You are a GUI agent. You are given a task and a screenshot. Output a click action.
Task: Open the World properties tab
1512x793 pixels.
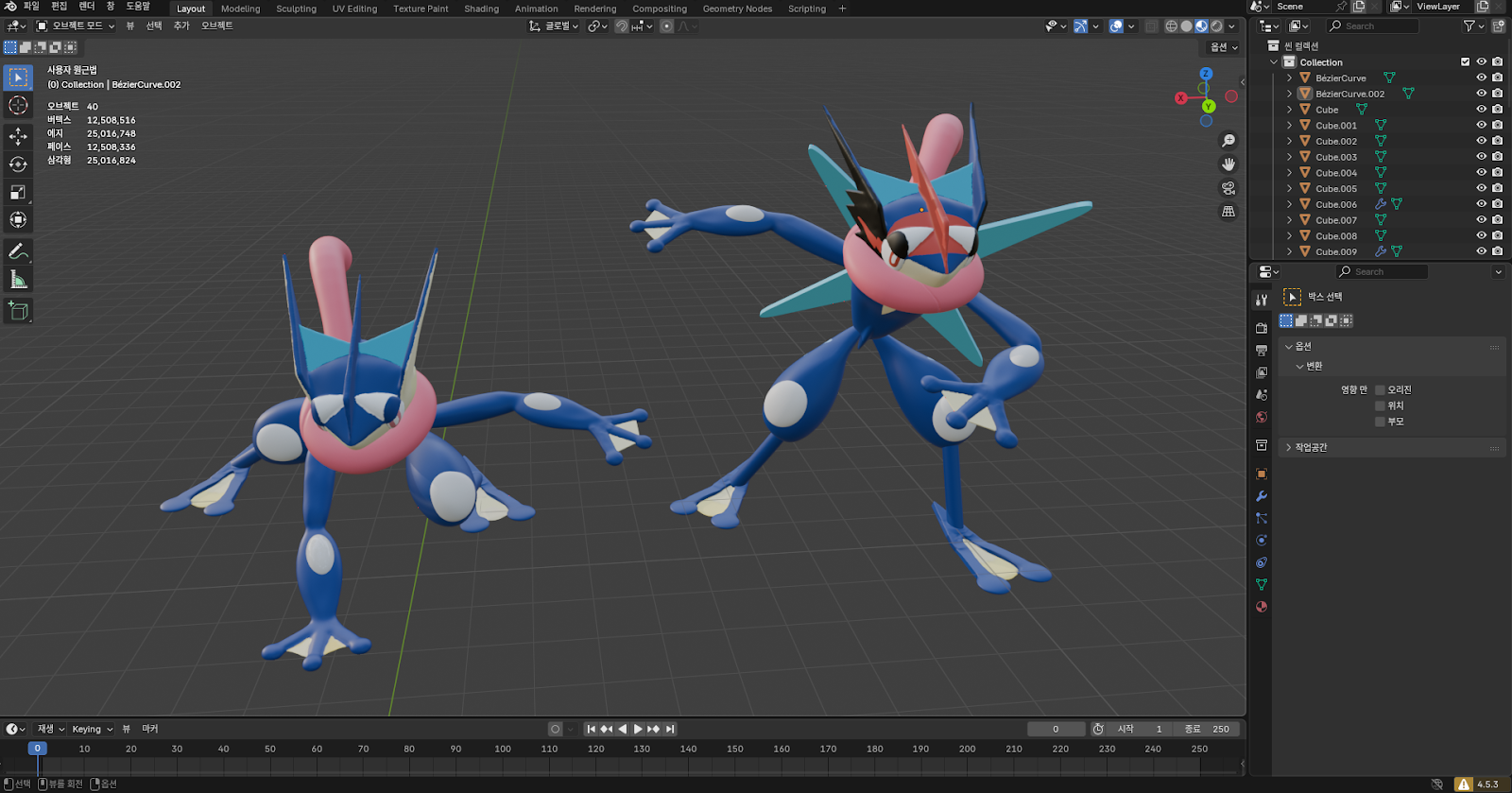point(1262,417)
